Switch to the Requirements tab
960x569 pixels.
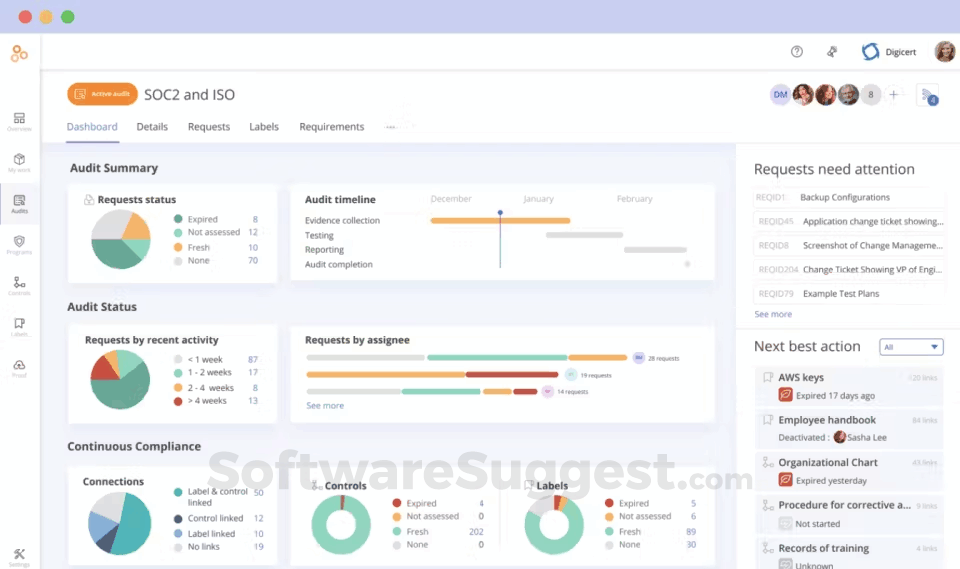click(x=332, y=127)
